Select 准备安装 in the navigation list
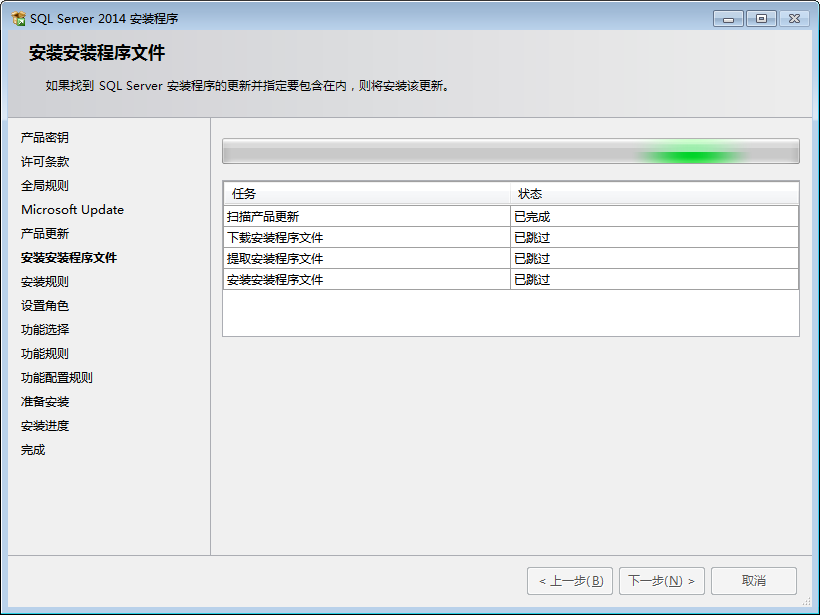 click(x=44, y=401)
